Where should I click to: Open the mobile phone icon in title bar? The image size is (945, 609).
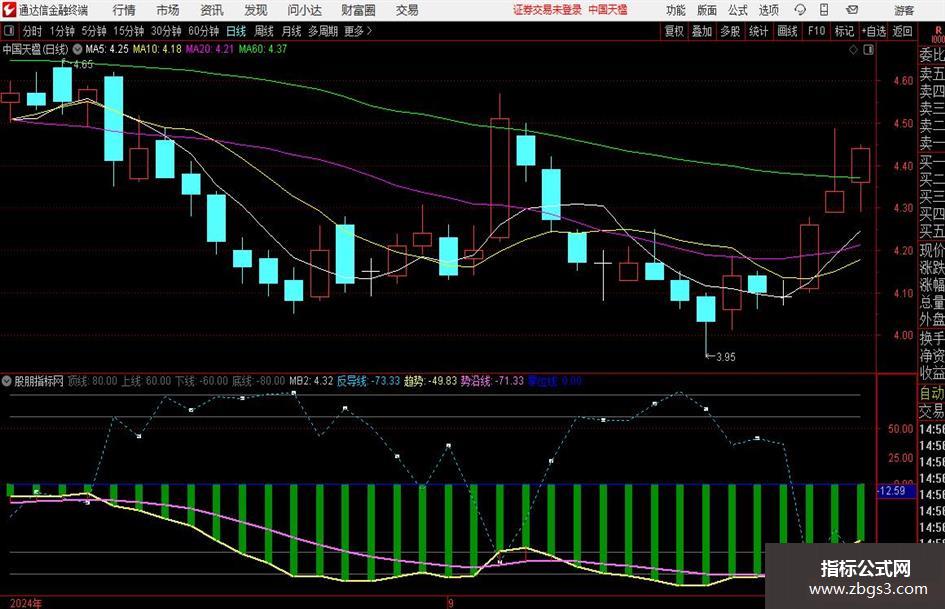coord(824,10)
